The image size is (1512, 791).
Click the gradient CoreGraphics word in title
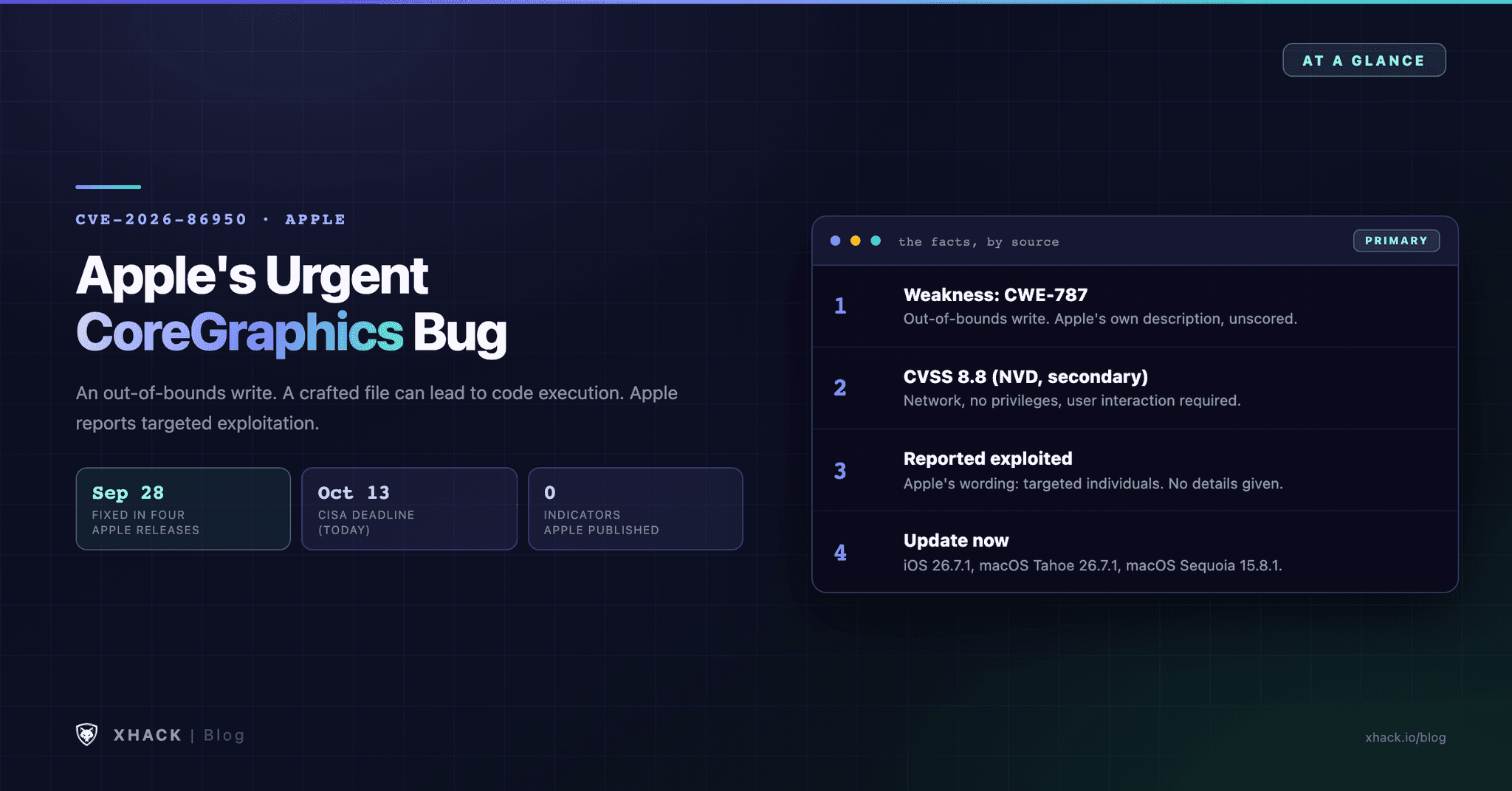point(240,332)
